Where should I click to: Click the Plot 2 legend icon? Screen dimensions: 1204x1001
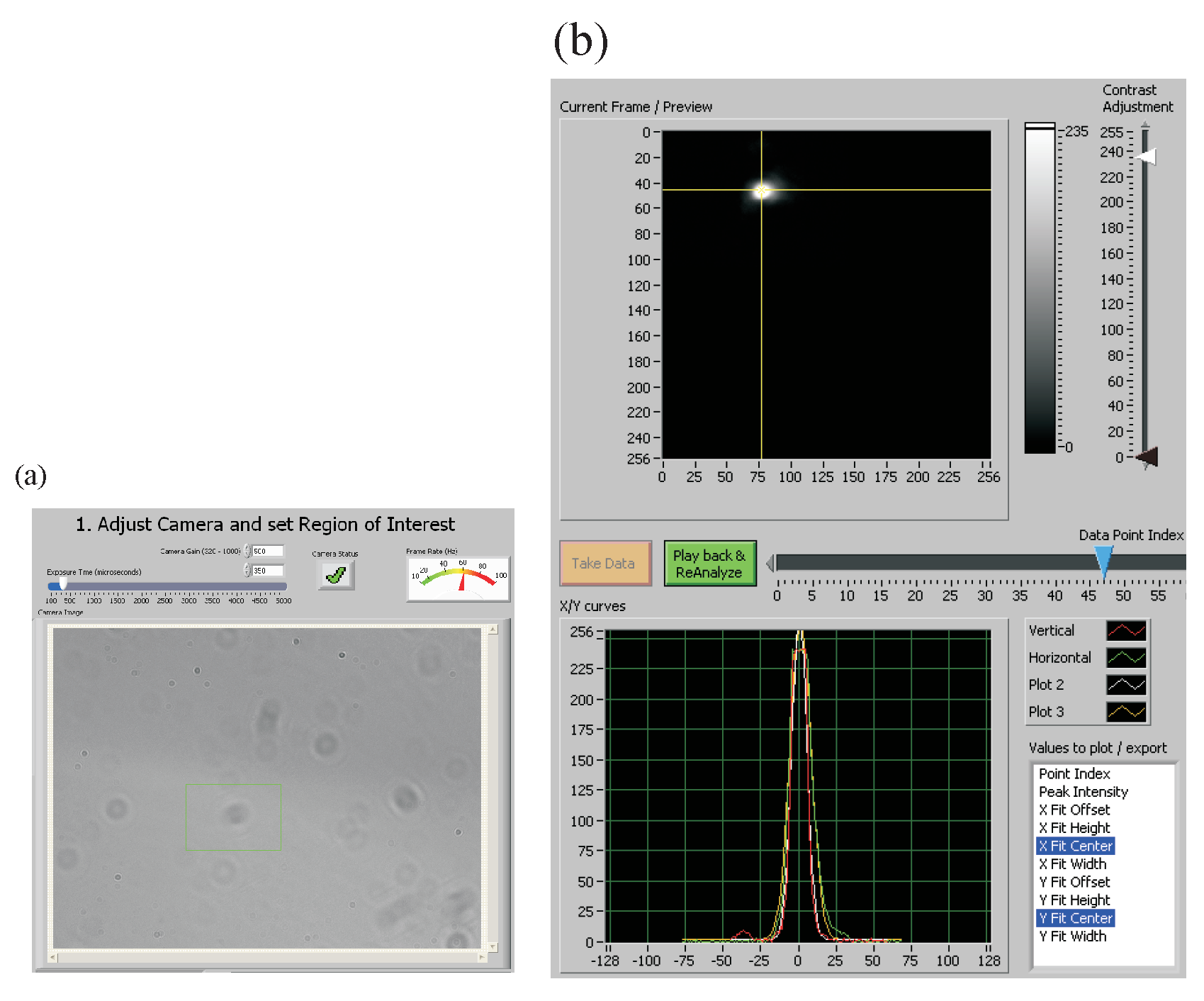(x=1125, y=684)
